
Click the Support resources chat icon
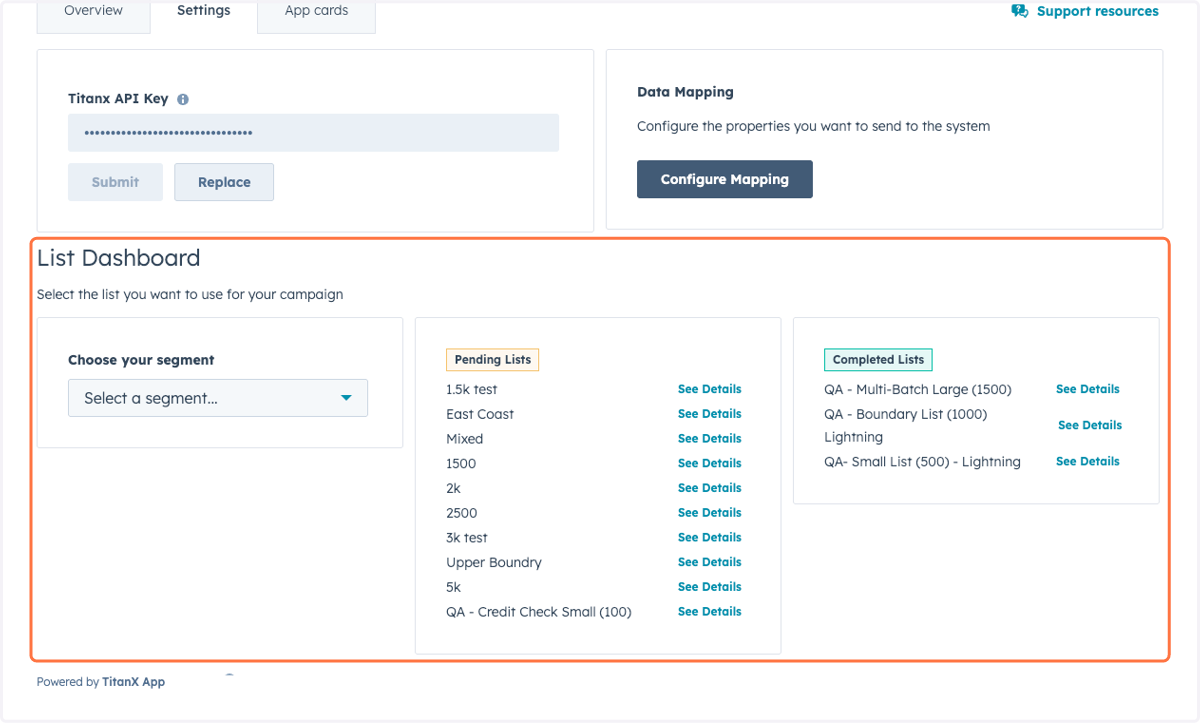tap(1019, 11)
